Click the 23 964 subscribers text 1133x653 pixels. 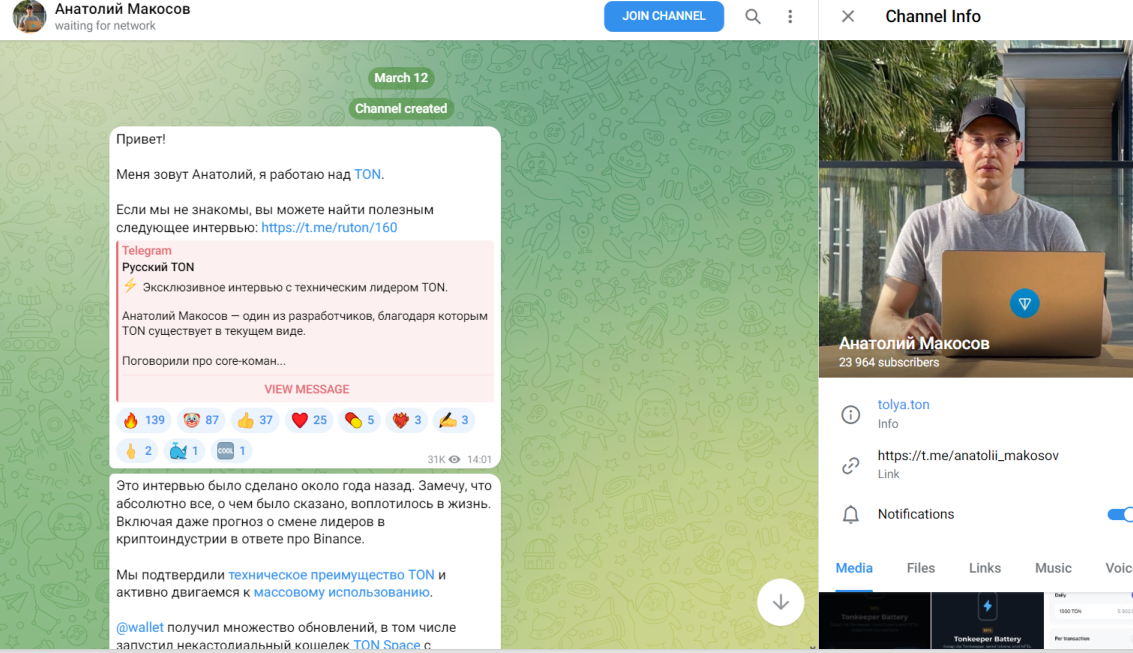[x=889, y=363]
